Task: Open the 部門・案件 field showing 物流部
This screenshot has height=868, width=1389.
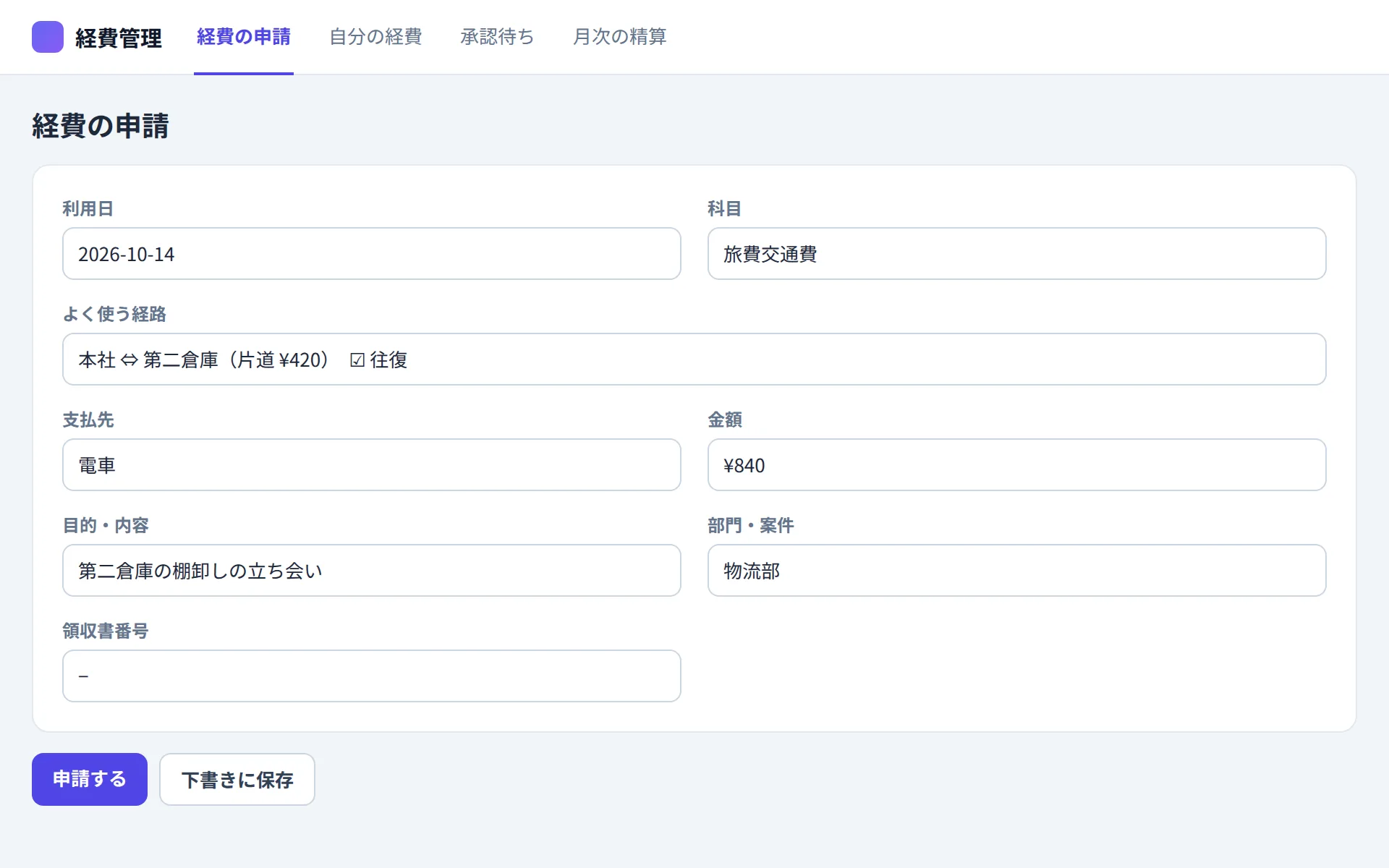Action: coord(1016,571)
